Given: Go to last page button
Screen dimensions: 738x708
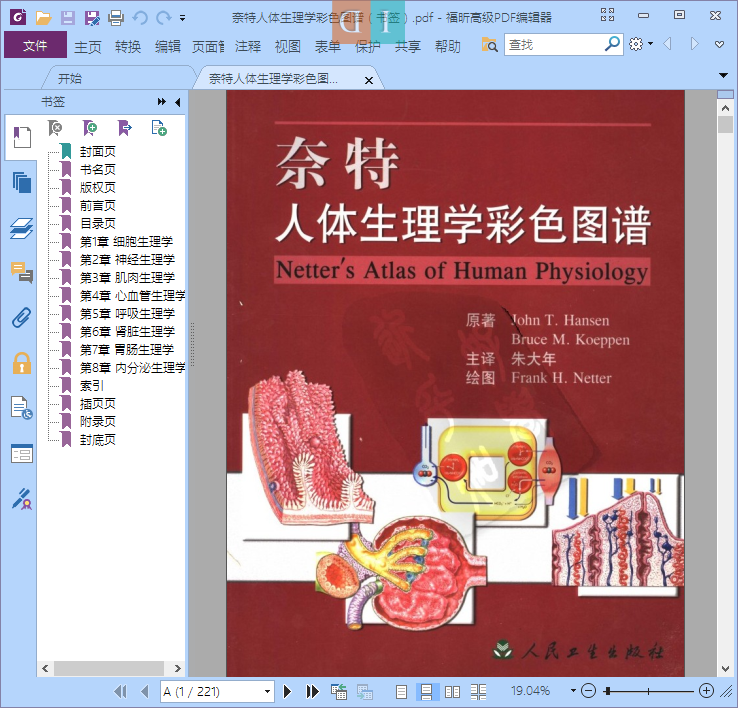Looking at the screenshot, I should (x=312, y=692).
